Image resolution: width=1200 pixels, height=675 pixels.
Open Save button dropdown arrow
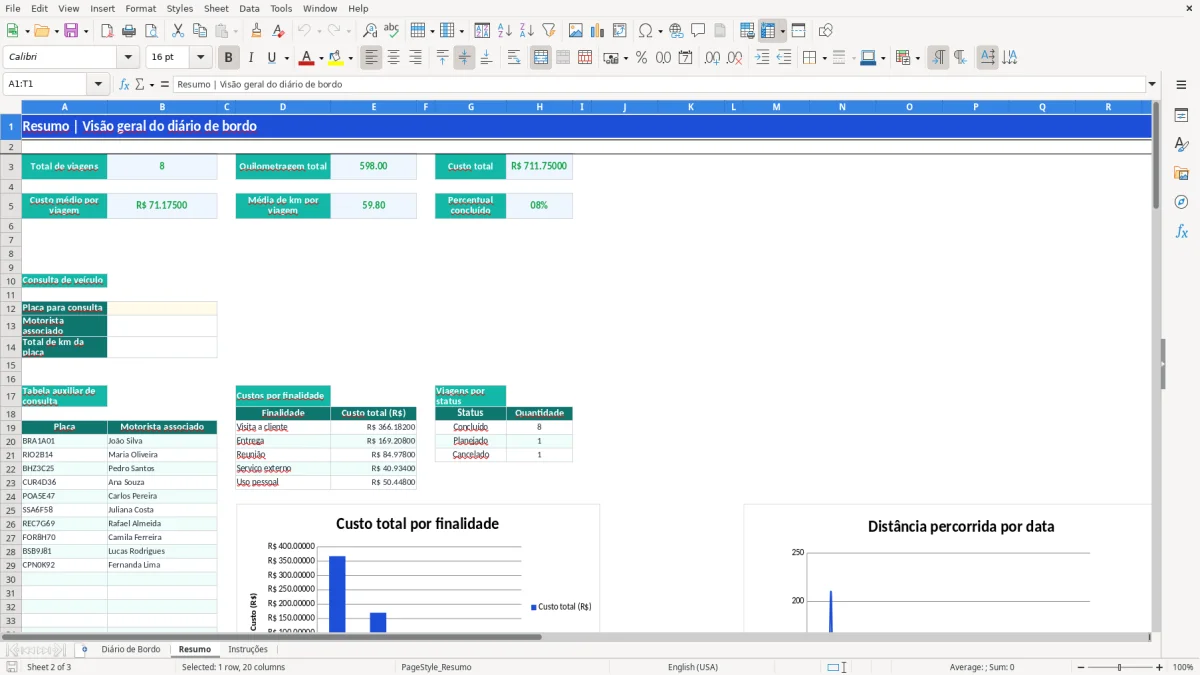(x=85, y=31)
